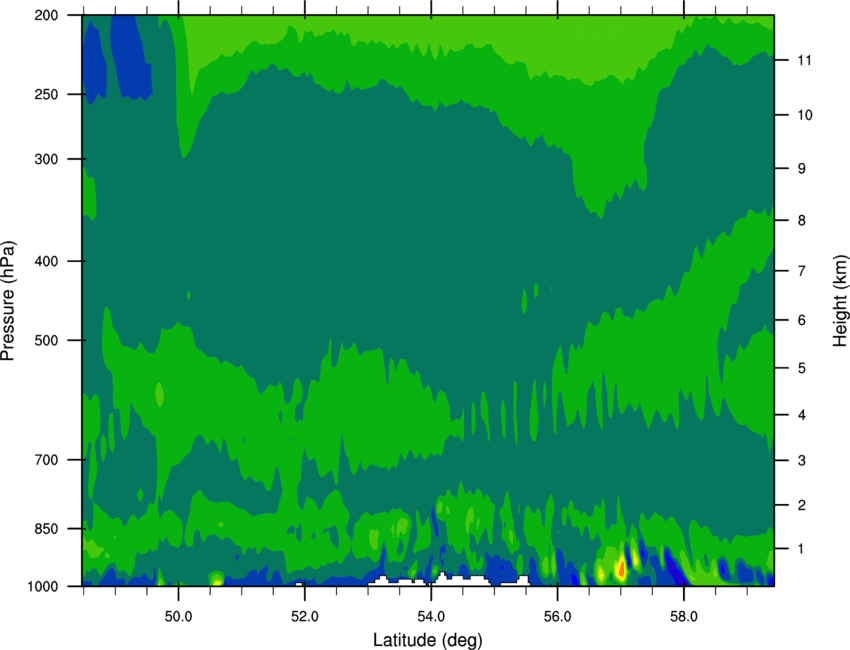
Task: Click the Latitude (deg) axis title
Action: [427, 640]
